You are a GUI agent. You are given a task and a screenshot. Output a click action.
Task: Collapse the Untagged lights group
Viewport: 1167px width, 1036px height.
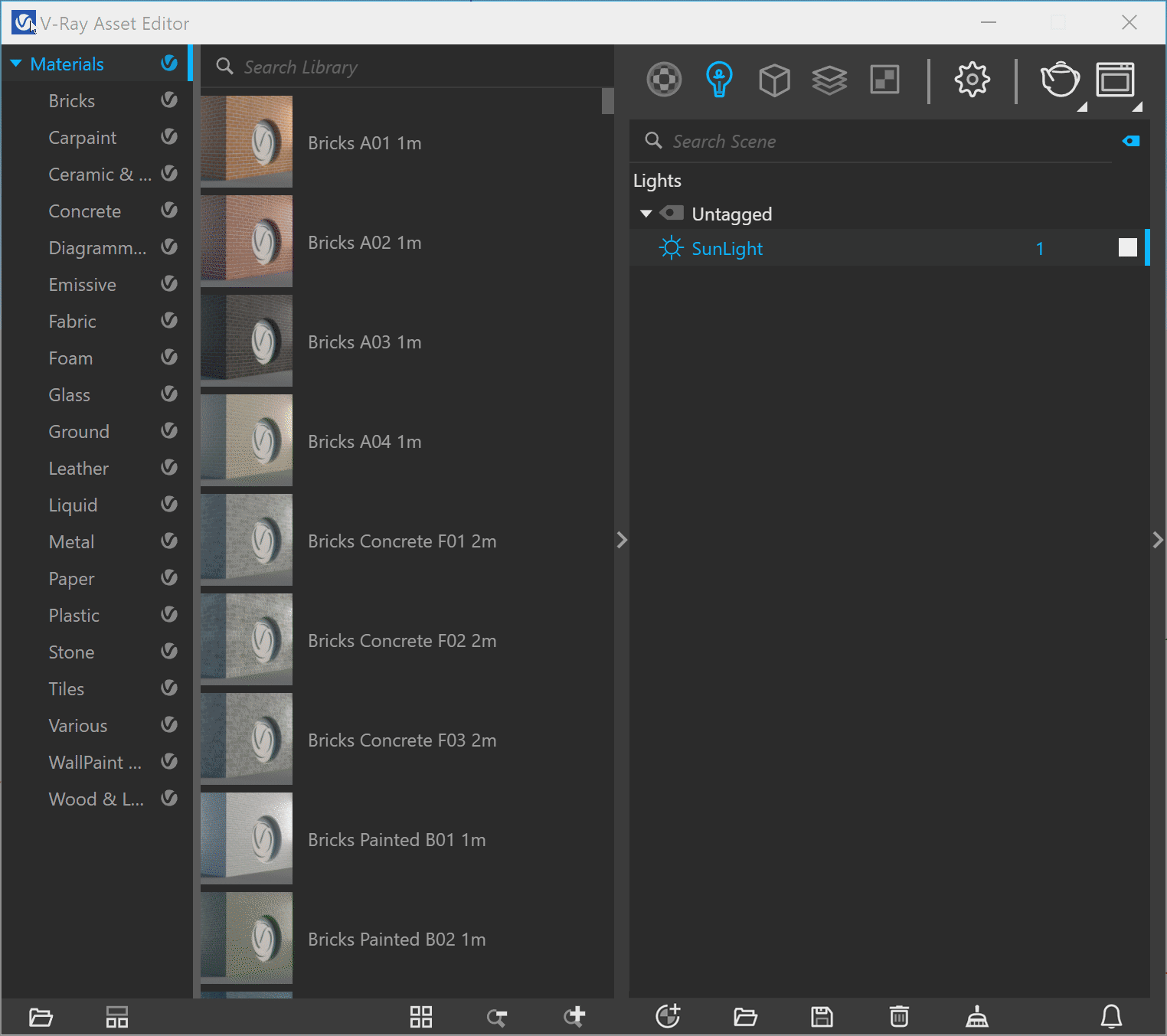(x=646, y=214)
